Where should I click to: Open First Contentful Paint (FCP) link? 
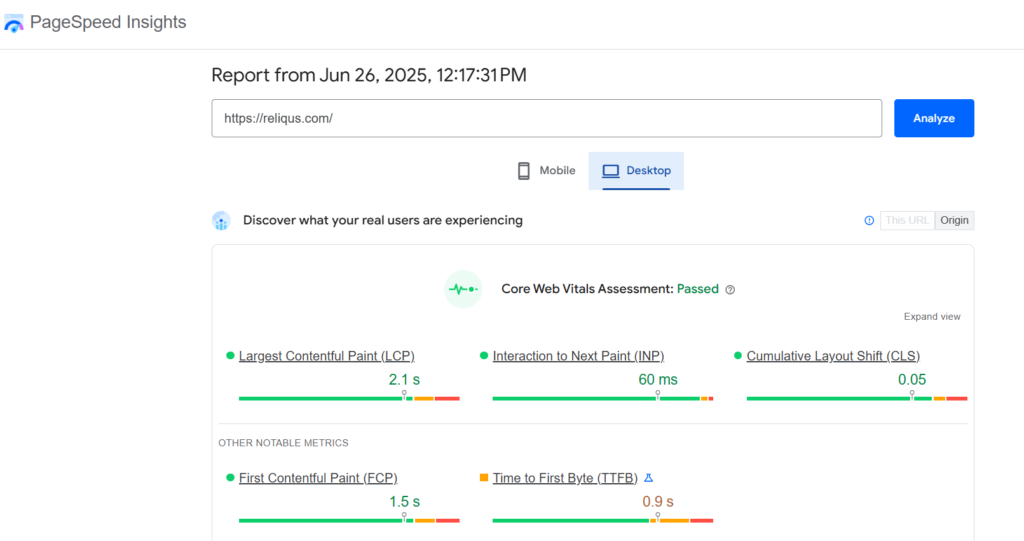point(318,478)
